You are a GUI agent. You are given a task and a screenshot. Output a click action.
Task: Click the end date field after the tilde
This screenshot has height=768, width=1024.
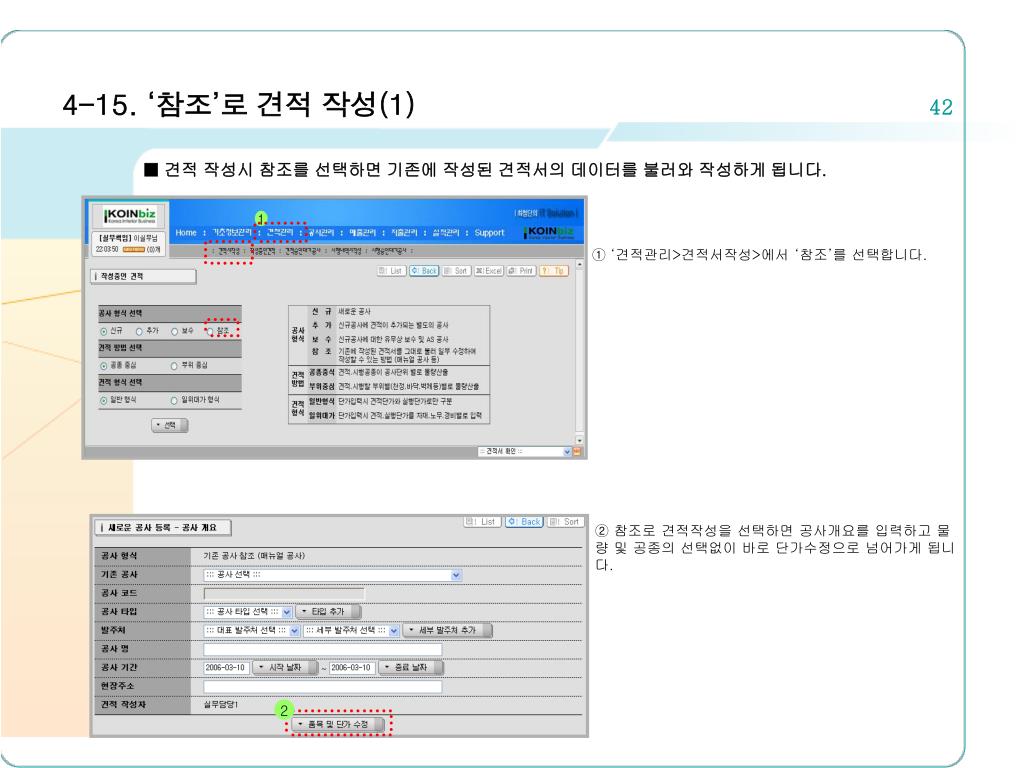point(352,668)
